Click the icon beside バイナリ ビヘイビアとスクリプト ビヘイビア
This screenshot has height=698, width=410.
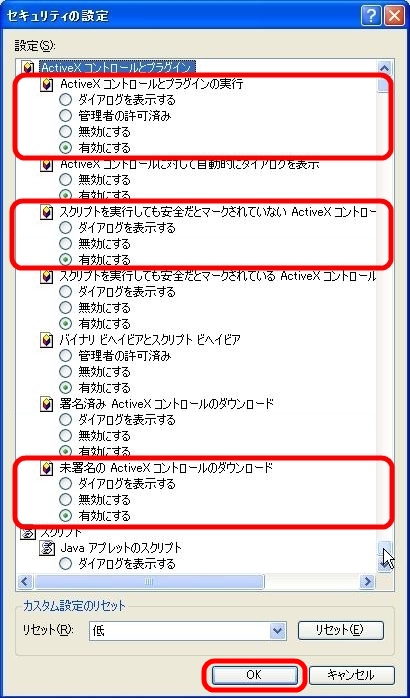click(47, 341)
